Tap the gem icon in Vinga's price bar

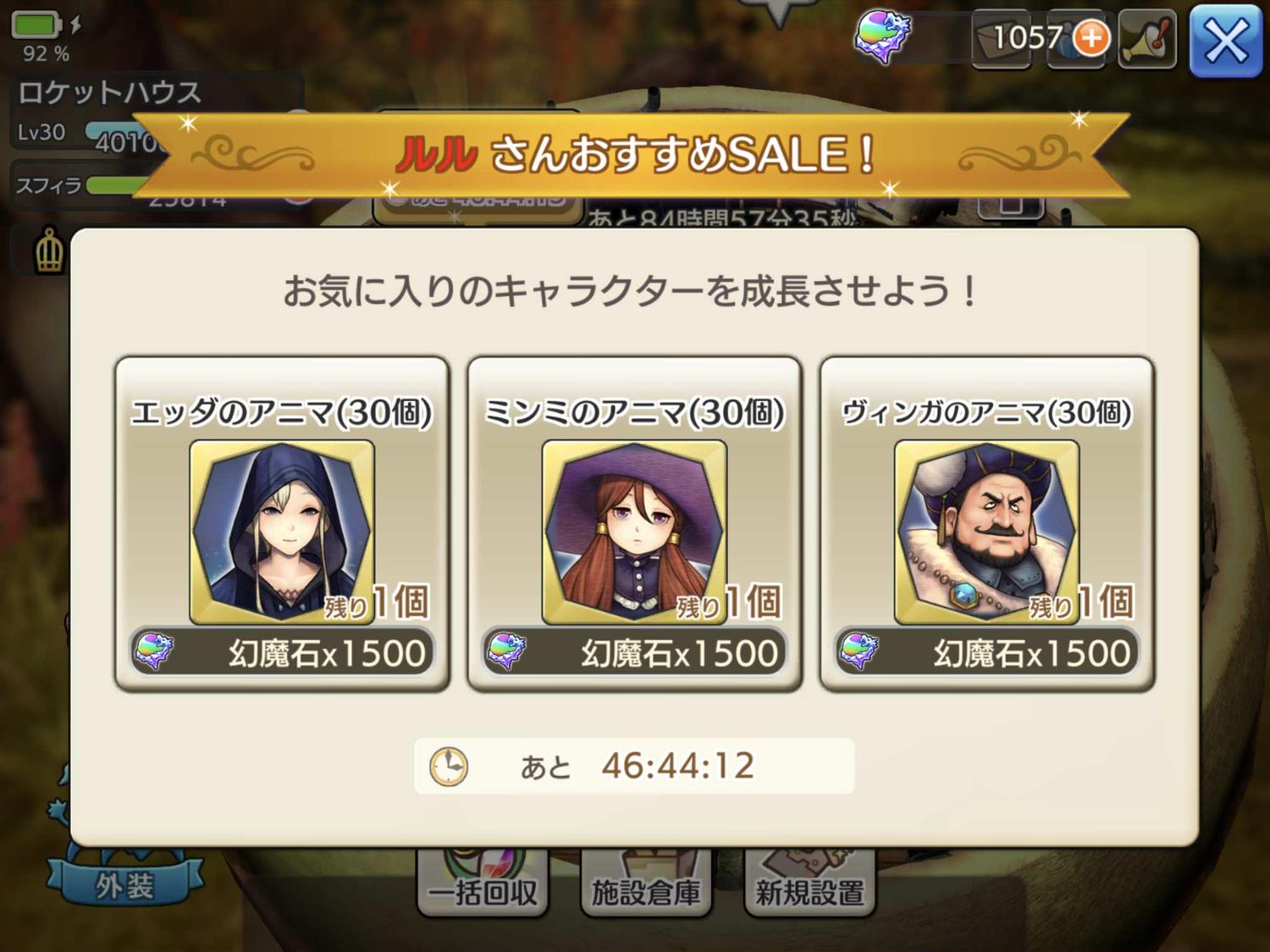(x=859, y=652)
